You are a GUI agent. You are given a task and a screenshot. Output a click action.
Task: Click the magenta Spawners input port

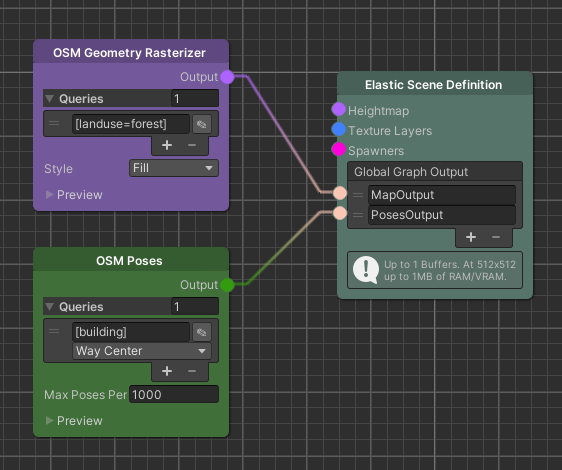point(338,149)
